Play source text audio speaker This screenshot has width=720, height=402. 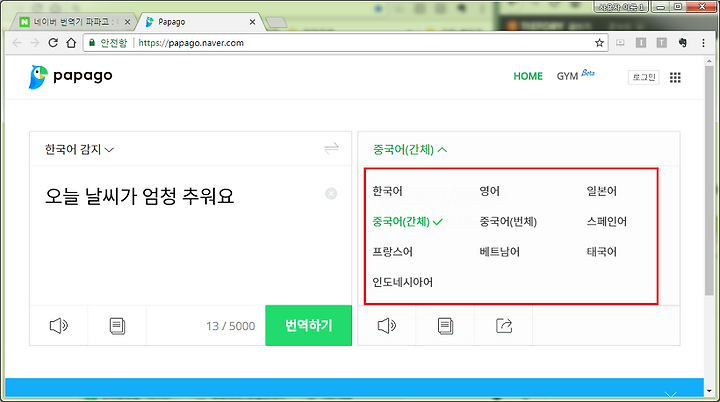coord(59,326)
